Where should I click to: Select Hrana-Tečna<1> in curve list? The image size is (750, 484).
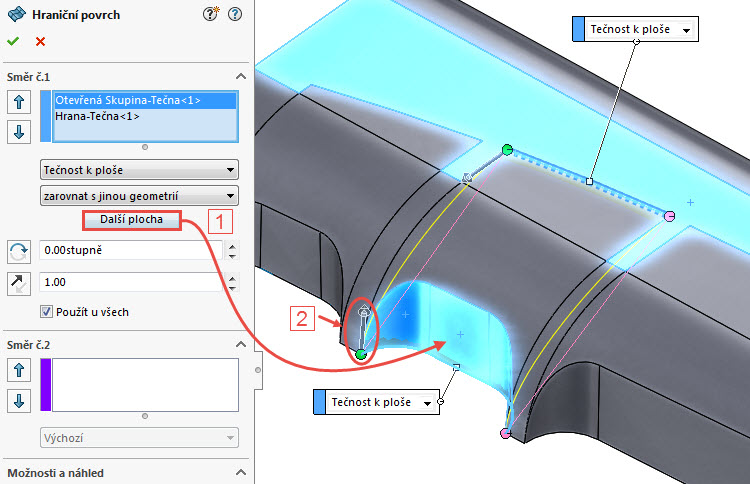[x=145, y=116]
